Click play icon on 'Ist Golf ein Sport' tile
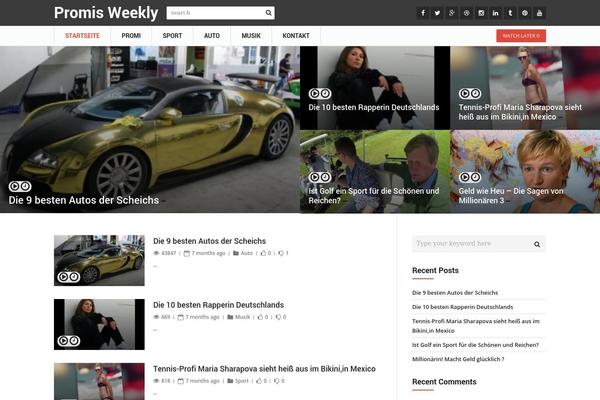Image resolution: width=600 pixels, height=400 pixels. point(315,177)
